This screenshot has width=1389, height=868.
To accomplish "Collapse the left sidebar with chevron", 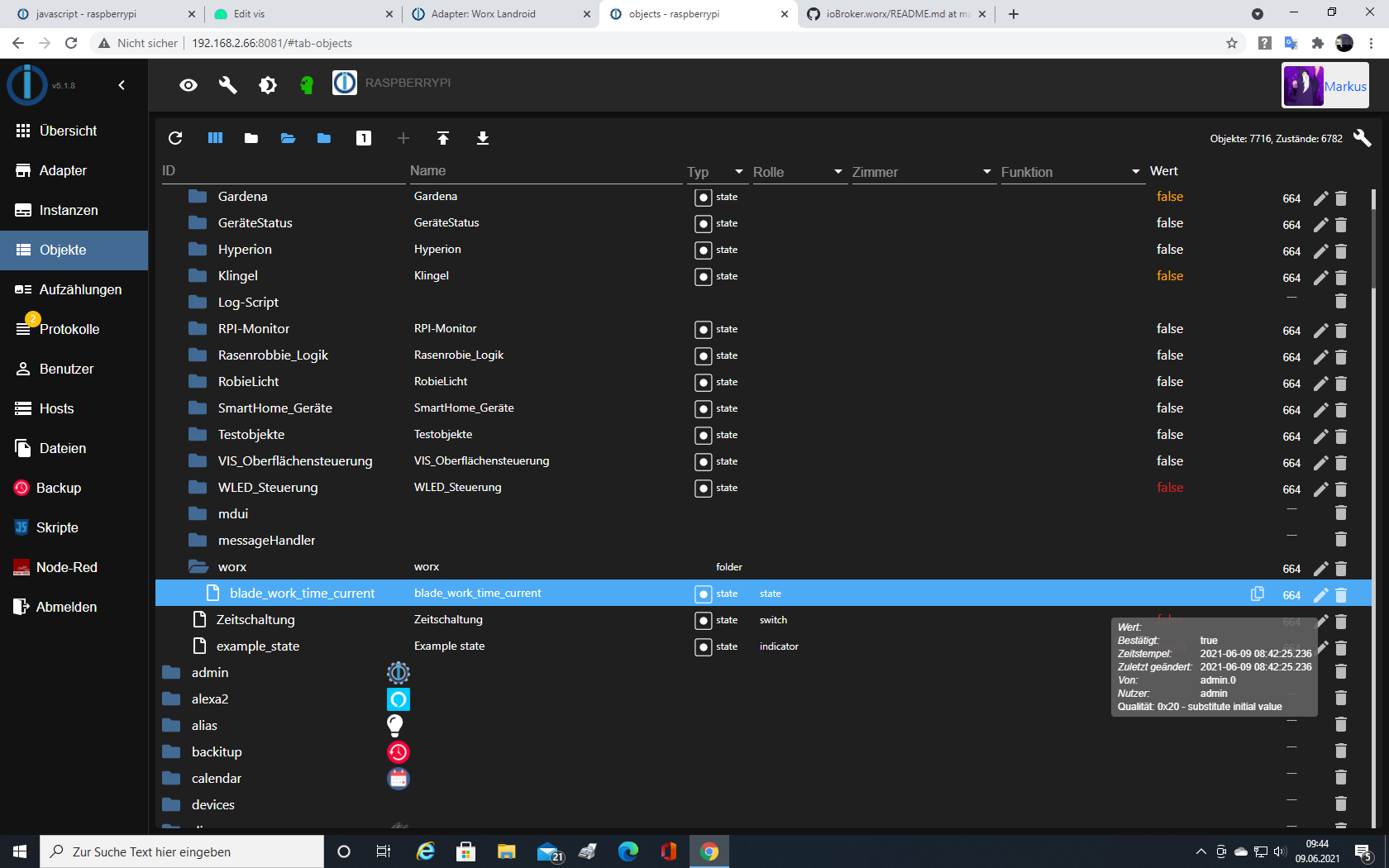I will 122,85.
